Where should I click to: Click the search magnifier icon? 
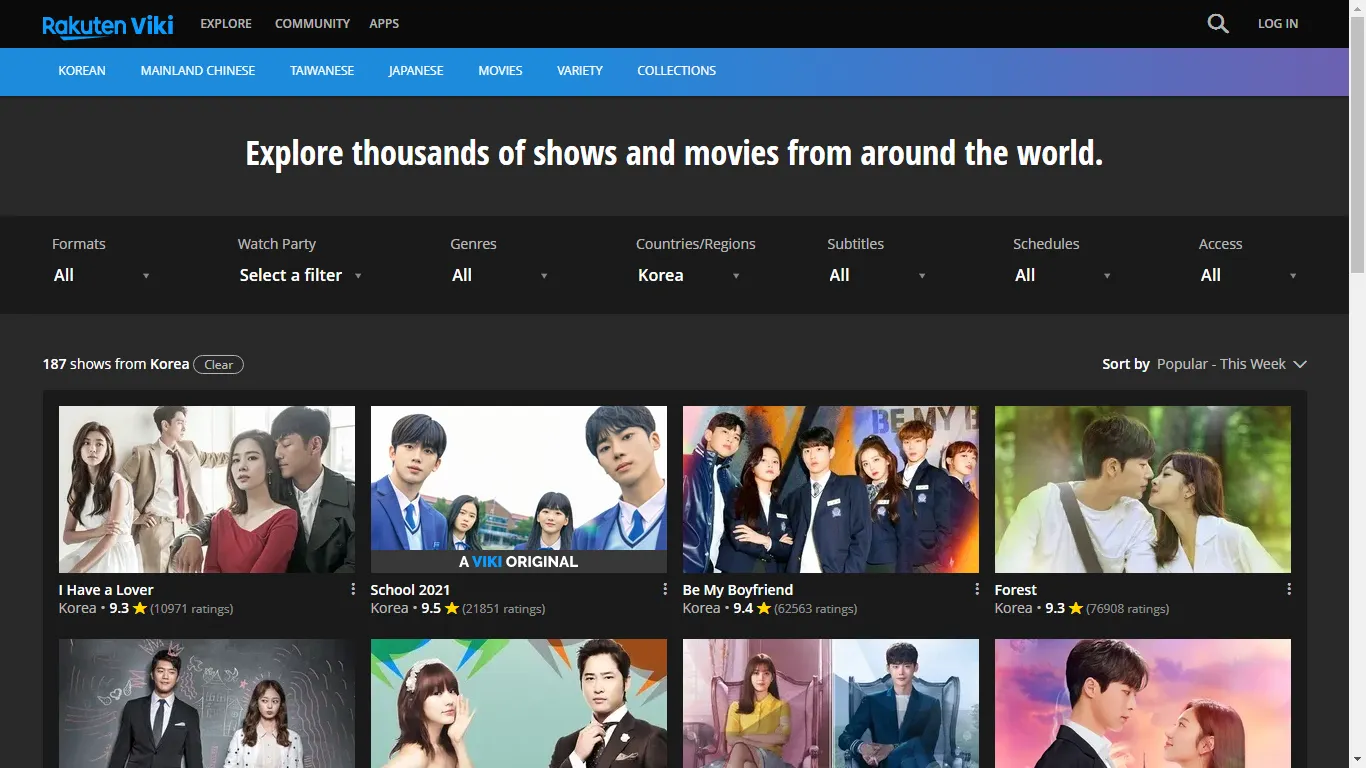tap(1217, 24)
